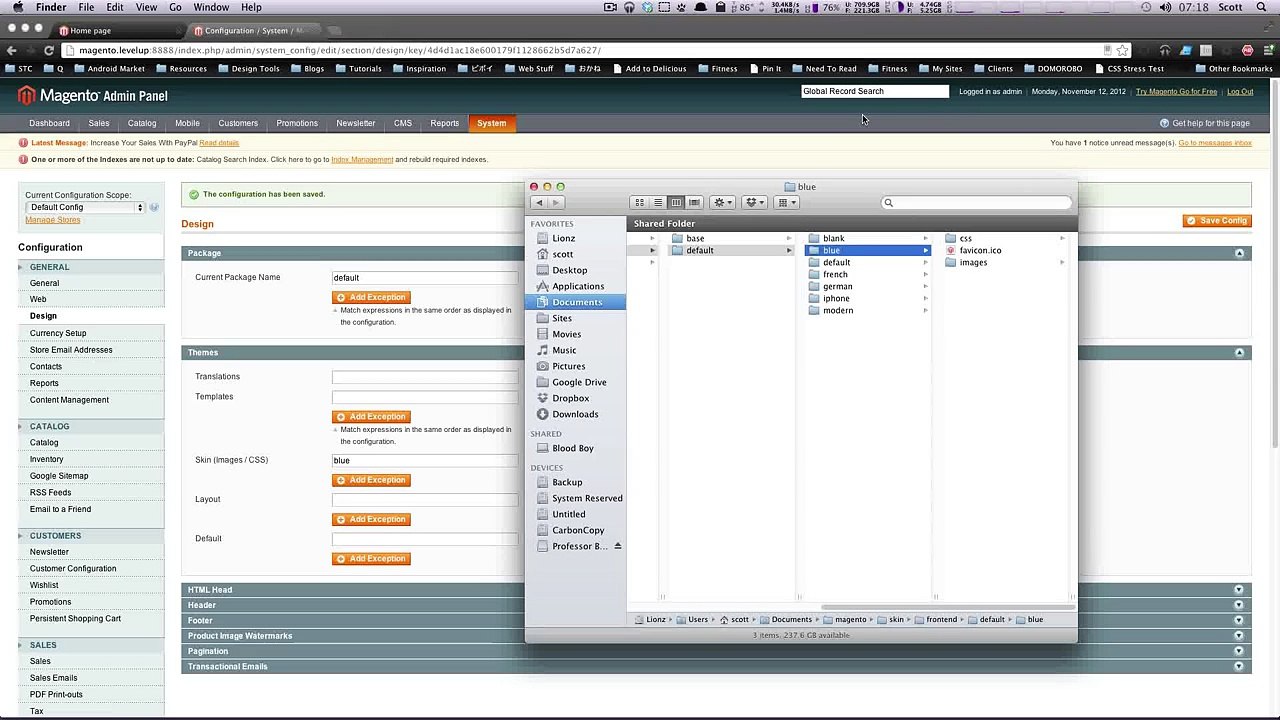Open Finder action gear menu
The width and height of the screenshot is (1280, 720).
point(722,202)
